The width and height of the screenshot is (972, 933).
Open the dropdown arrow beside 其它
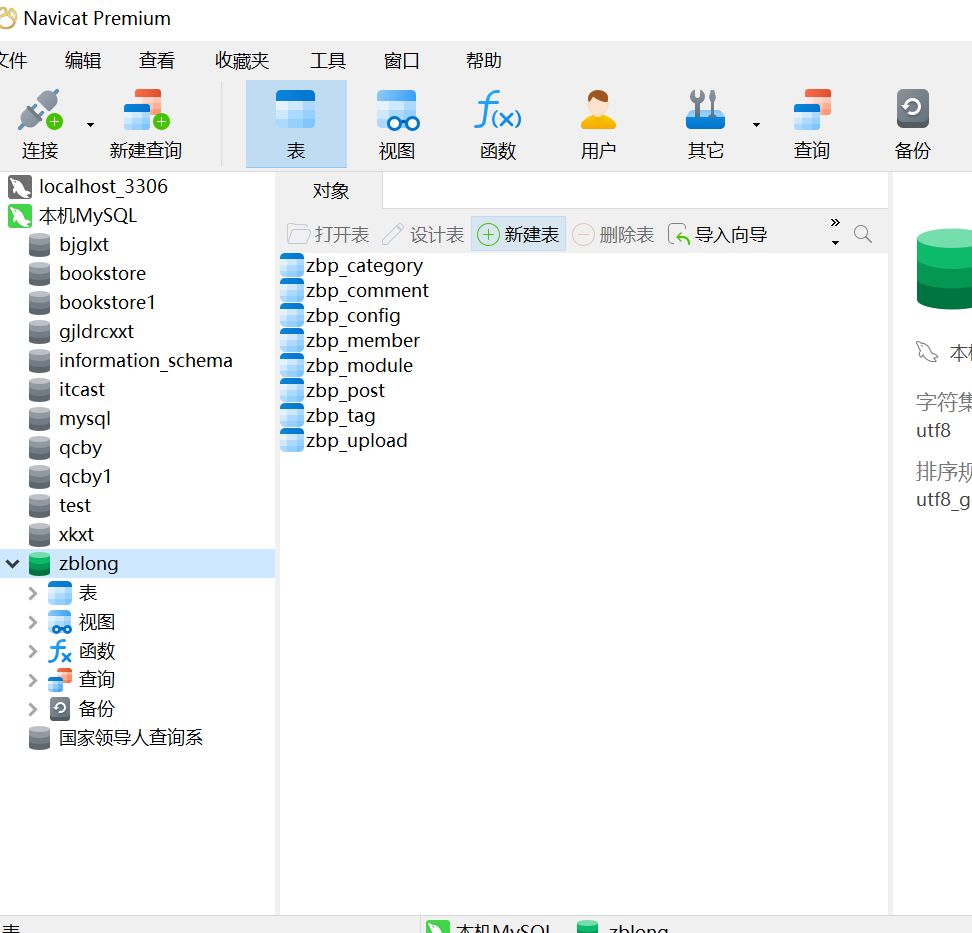tap(756, 125)
